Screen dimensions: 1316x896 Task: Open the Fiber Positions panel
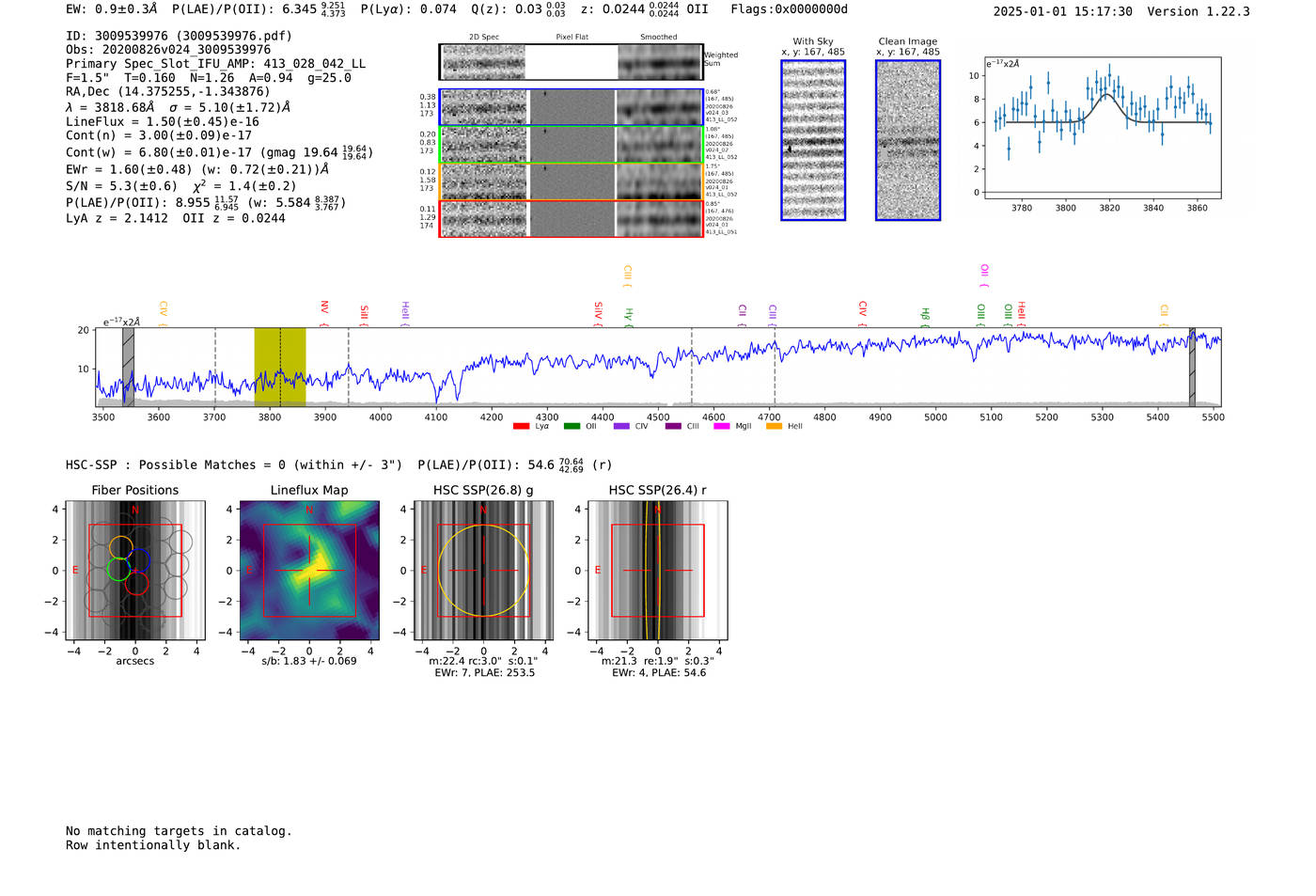click(135, 571)
